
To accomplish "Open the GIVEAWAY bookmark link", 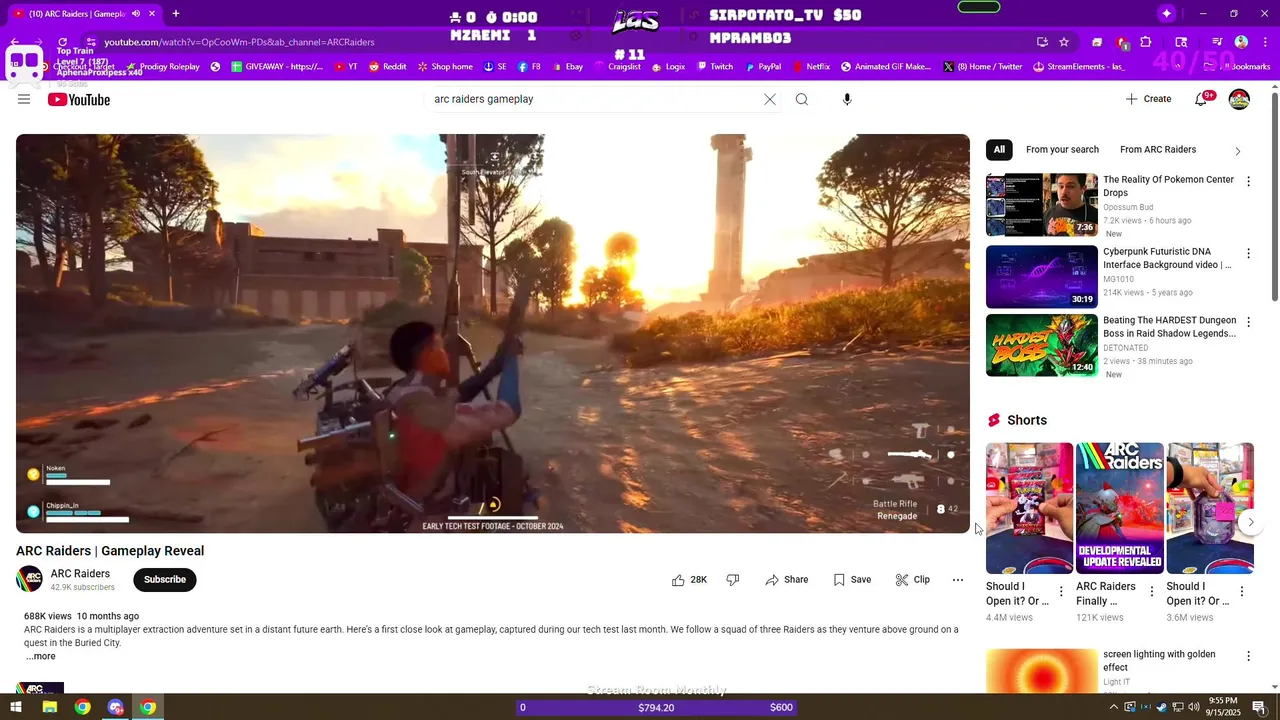I will point(276,67).
